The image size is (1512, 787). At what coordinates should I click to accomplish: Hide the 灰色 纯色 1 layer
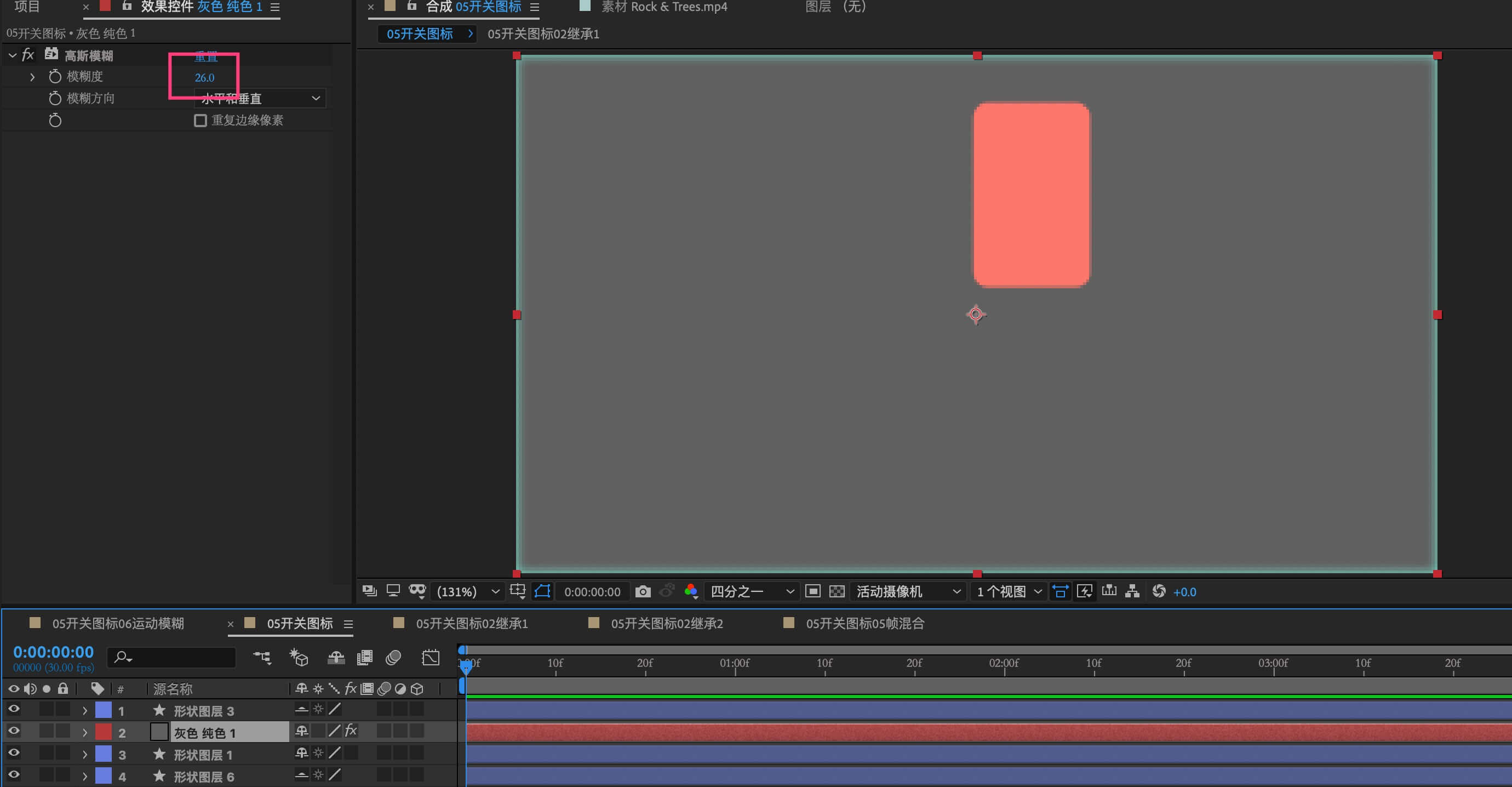[x=14, y=731]
